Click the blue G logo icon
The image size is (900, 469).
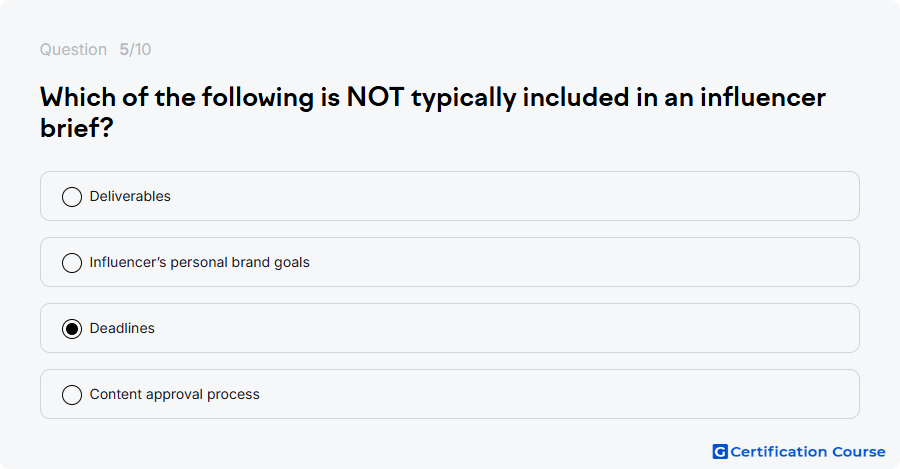[720, 452]
